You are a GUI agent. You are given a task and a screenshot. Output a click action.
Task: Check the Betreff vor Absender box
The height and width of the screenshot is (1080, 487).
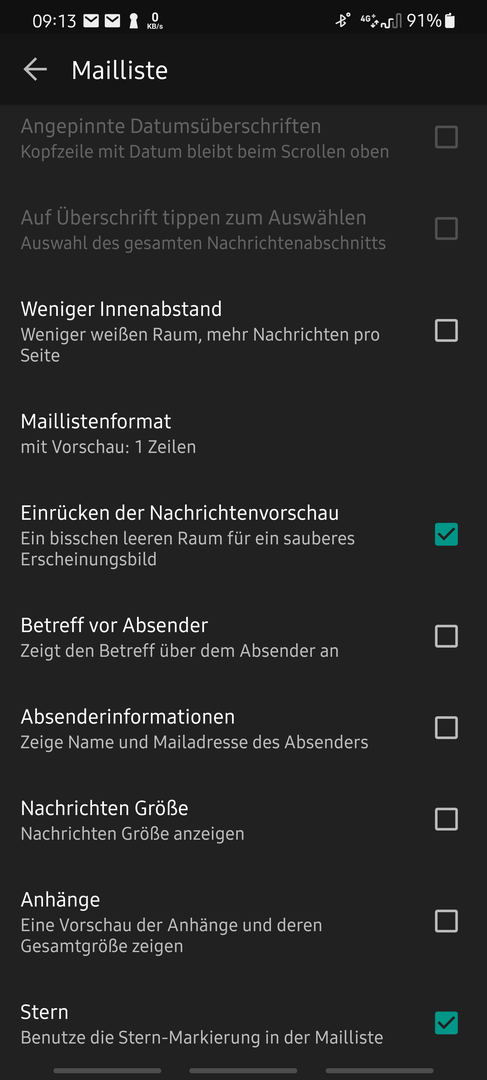point(446,636)
